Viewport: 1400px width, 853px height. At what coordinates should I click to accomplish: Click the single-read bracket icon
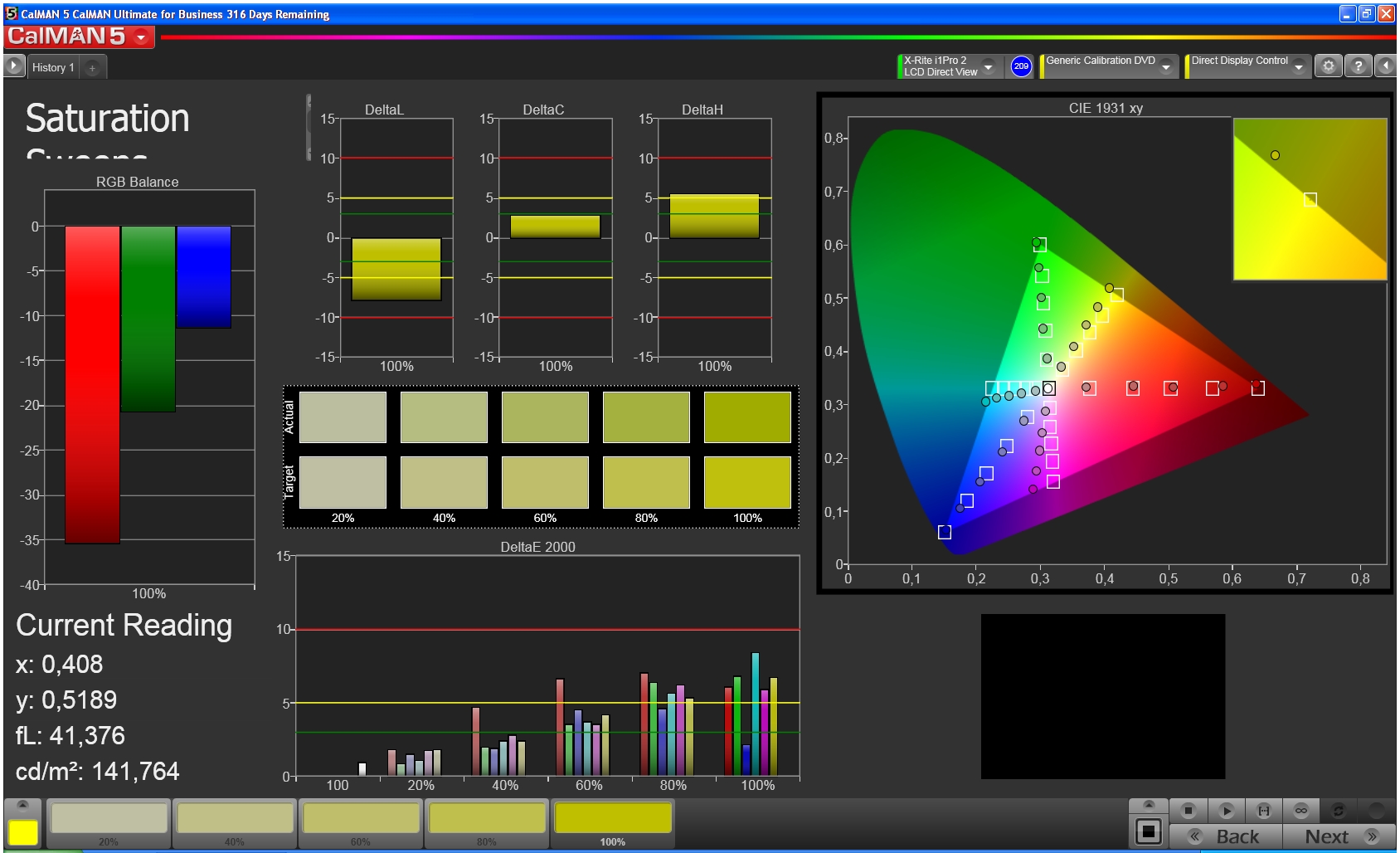1264,810
